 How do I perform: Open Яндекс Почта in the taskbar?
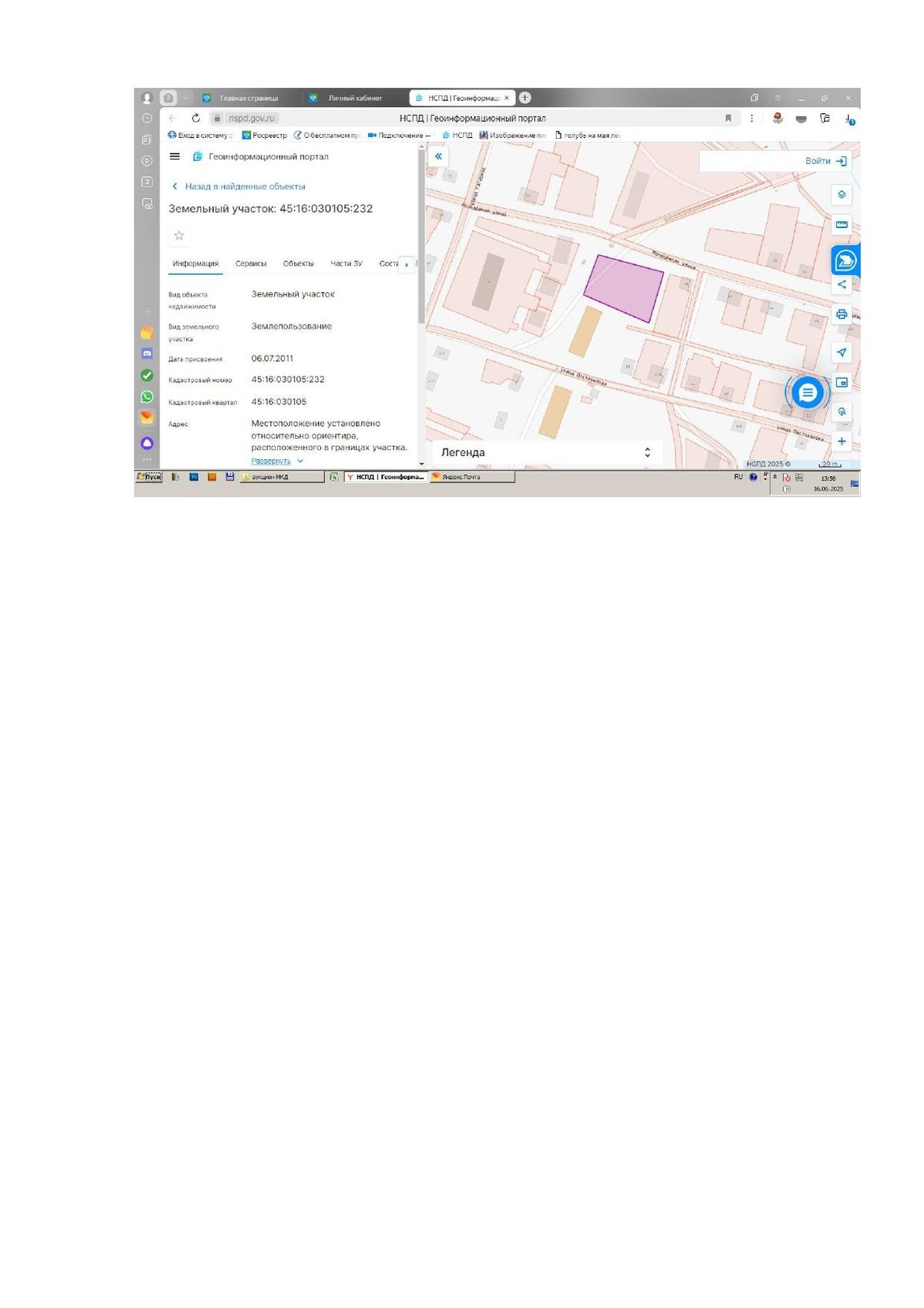(472, 477)
